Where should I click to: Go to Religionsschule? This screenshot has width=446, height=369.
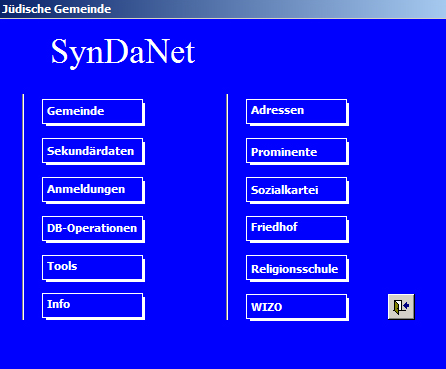(297, 268)
